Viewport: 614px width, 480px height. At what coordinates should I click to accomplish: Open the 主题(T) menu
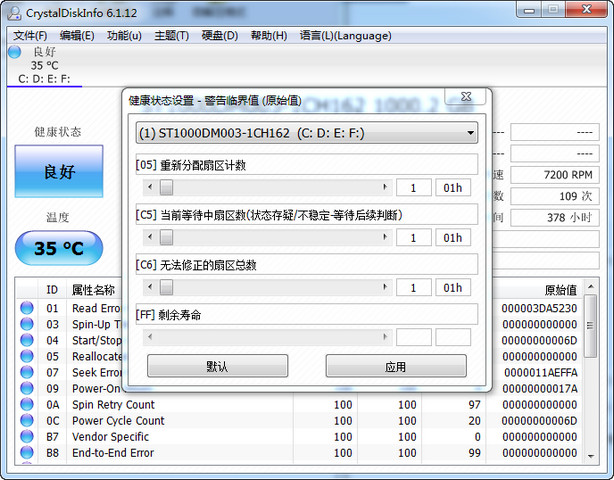[x=172, y=36]
